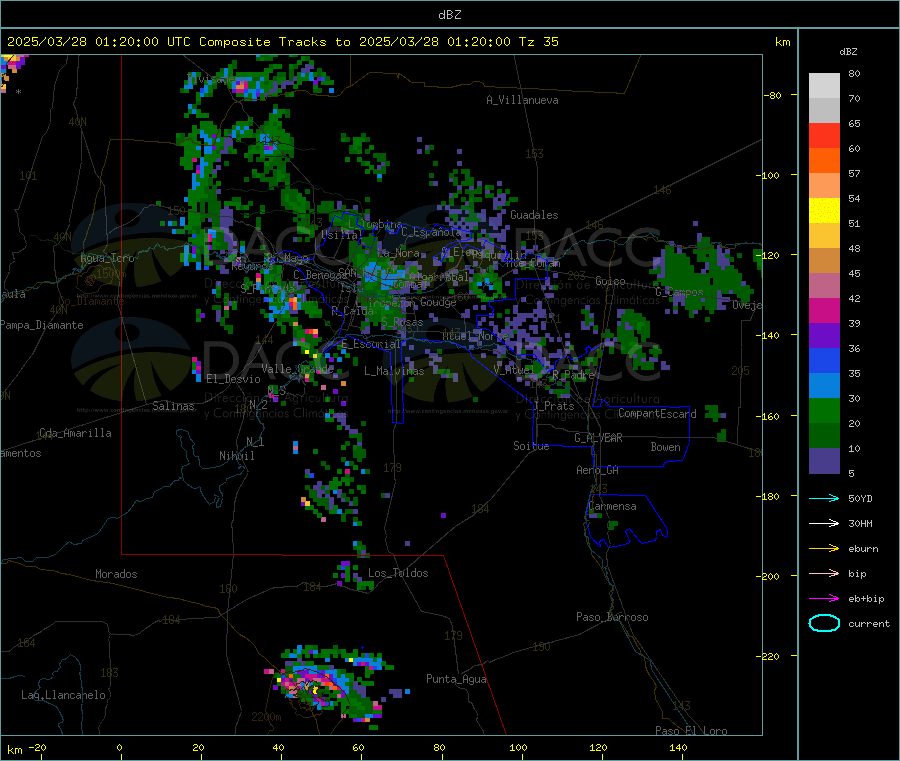Viewport: 900px width, 761px height.
Task: Click the 'Cda_Amarilla' map label
Action: (75, 433)
